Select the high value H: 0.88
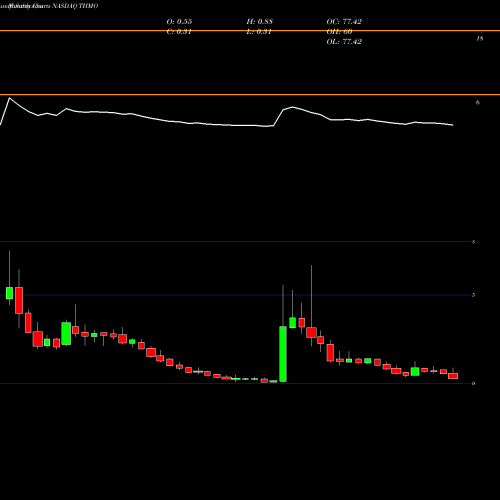500x500 pixels. point(260,22)
